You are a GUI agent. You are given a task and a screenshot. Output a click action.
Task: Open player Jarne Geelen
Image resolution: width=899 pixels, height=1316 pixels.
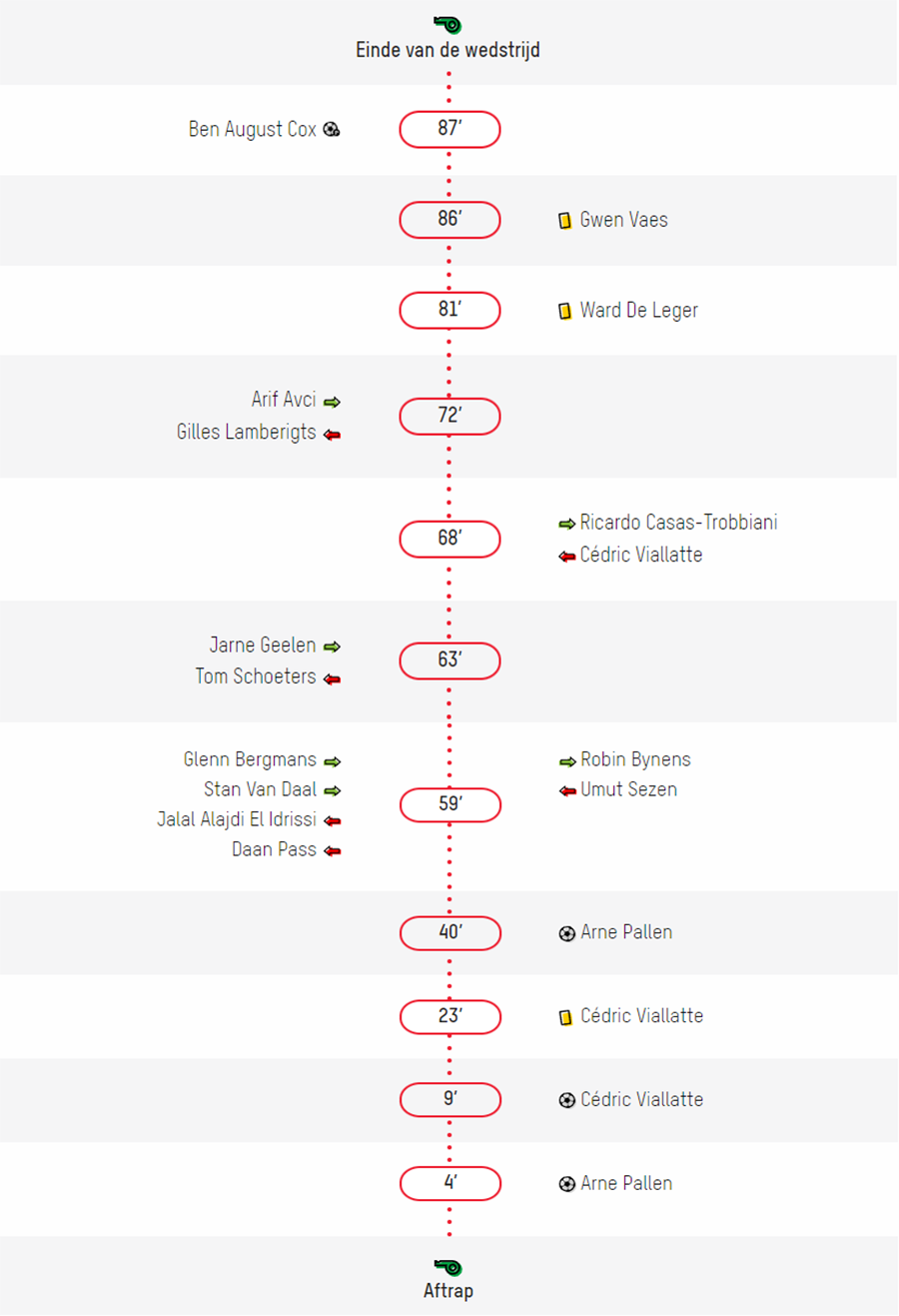click(x=263, y=646)
